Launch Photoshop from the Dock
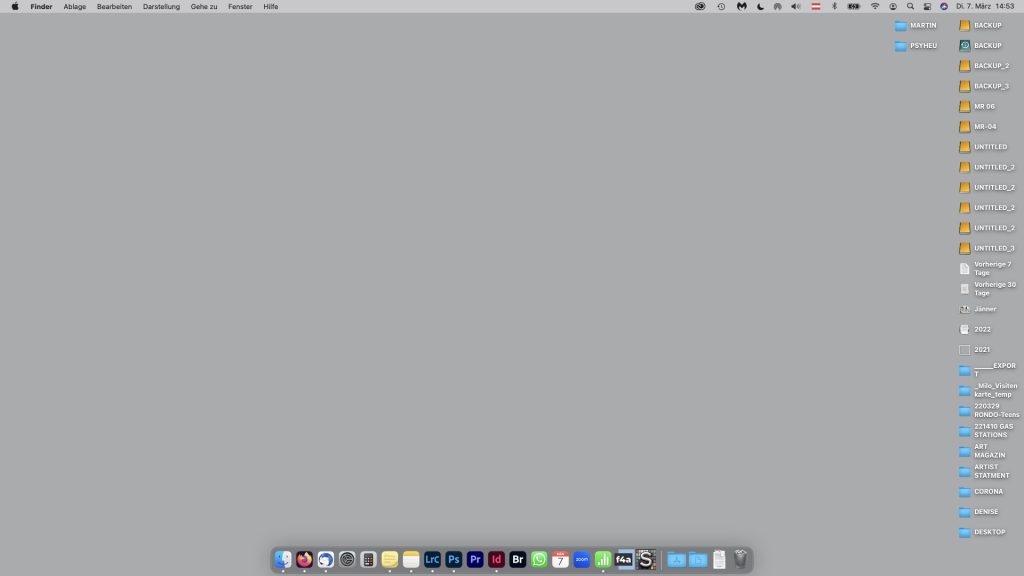This screenshot has width=1024, height=576. 454,560
